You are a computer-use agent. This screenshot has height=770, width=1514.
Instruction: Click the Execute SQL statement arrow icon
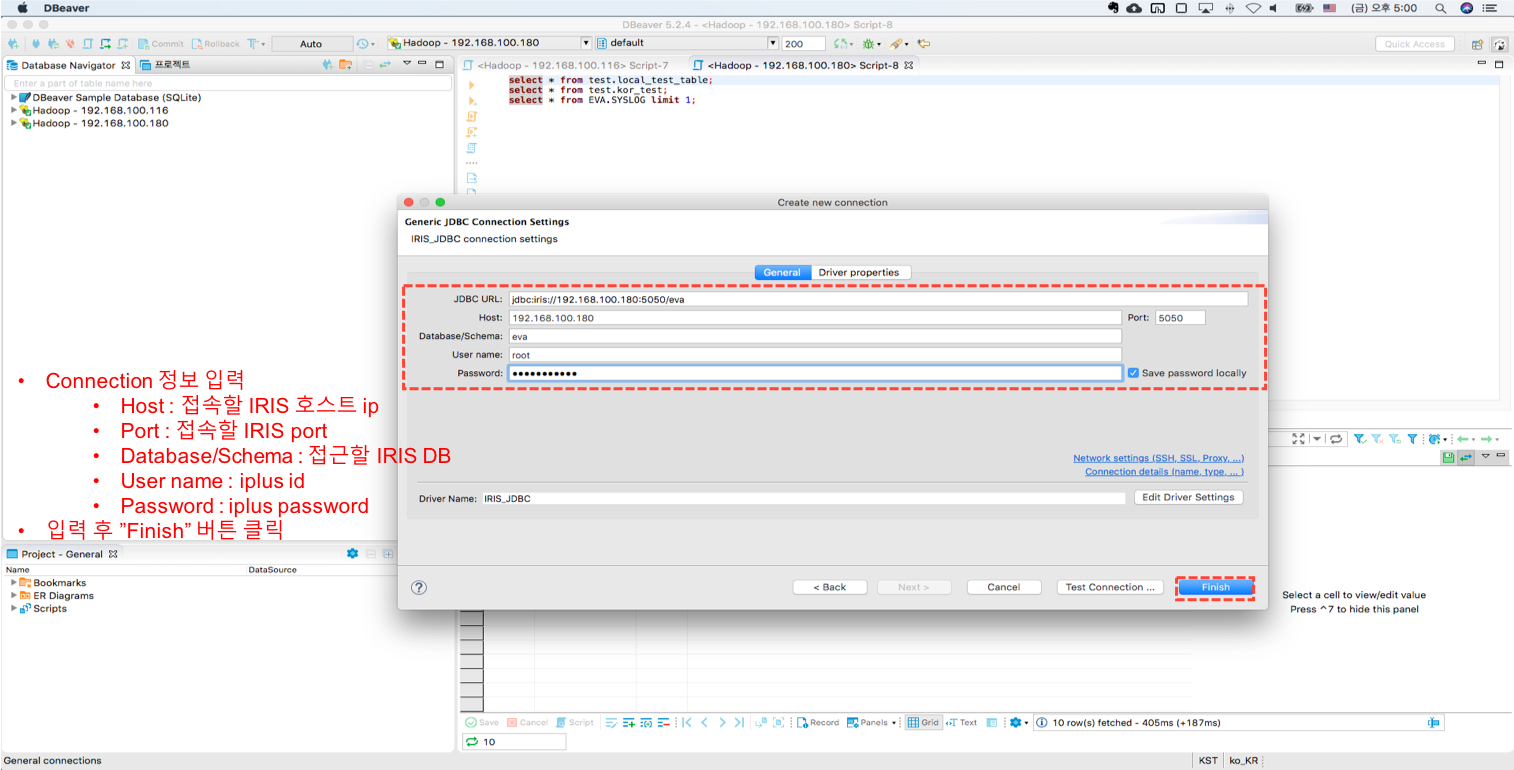pyautogui.click(x=472, y=86)
